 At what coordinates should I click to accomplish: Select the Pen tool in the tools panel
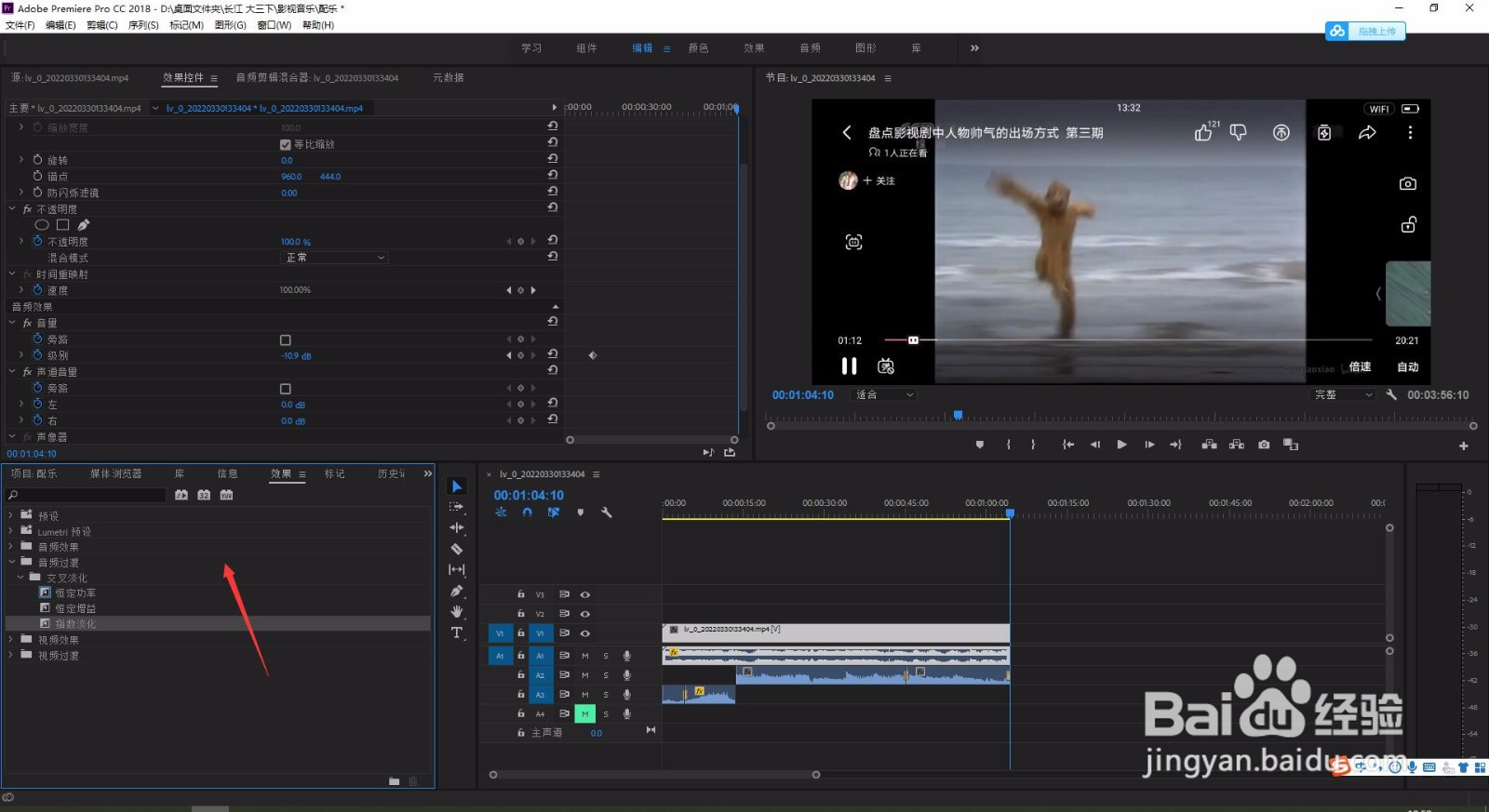tap(457, 591)
